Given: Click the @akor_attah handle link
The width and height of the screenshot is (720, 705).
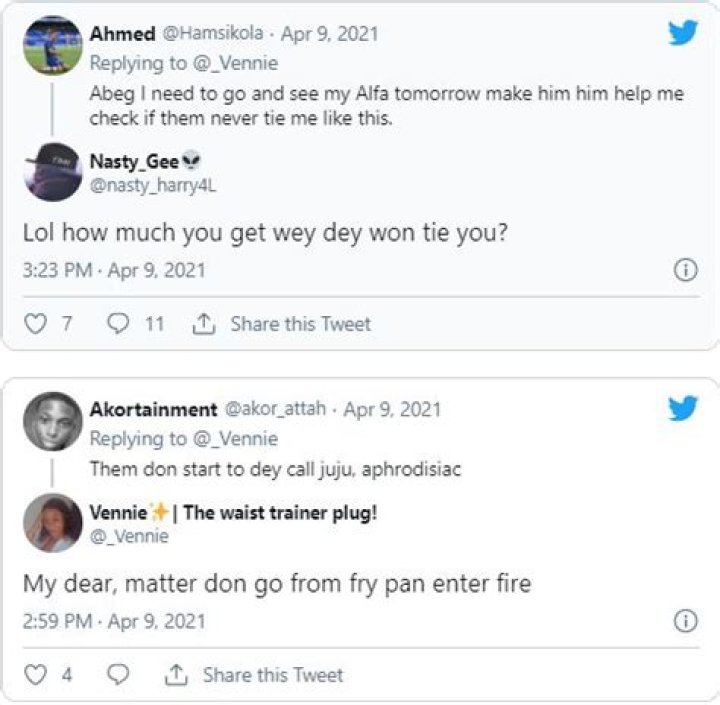Looking at the screenshot, I should [276, 409].
